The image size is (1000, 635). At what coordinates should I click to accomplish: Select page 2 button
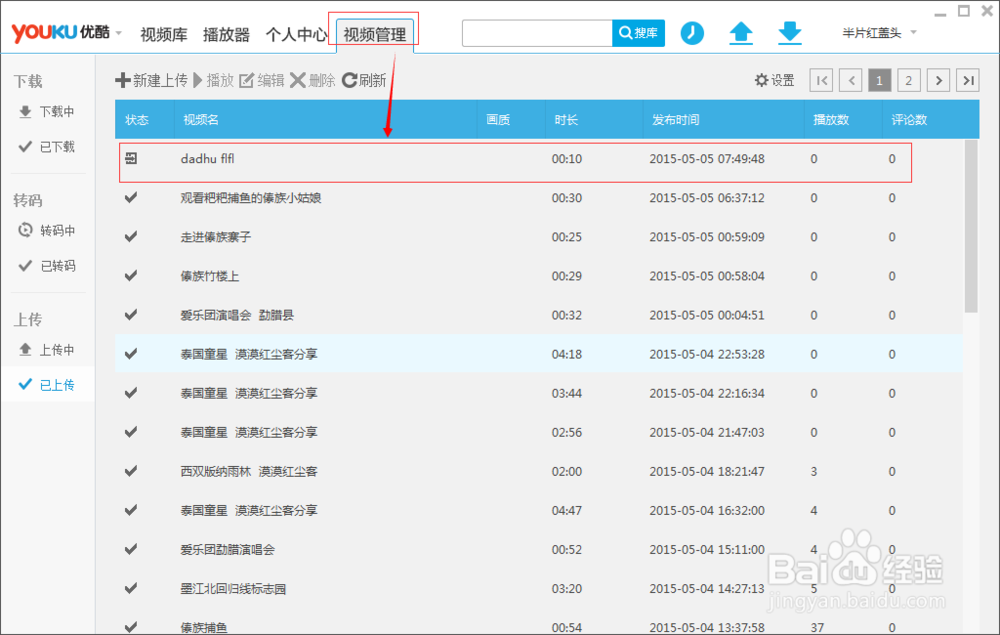(x=909, y=80)
